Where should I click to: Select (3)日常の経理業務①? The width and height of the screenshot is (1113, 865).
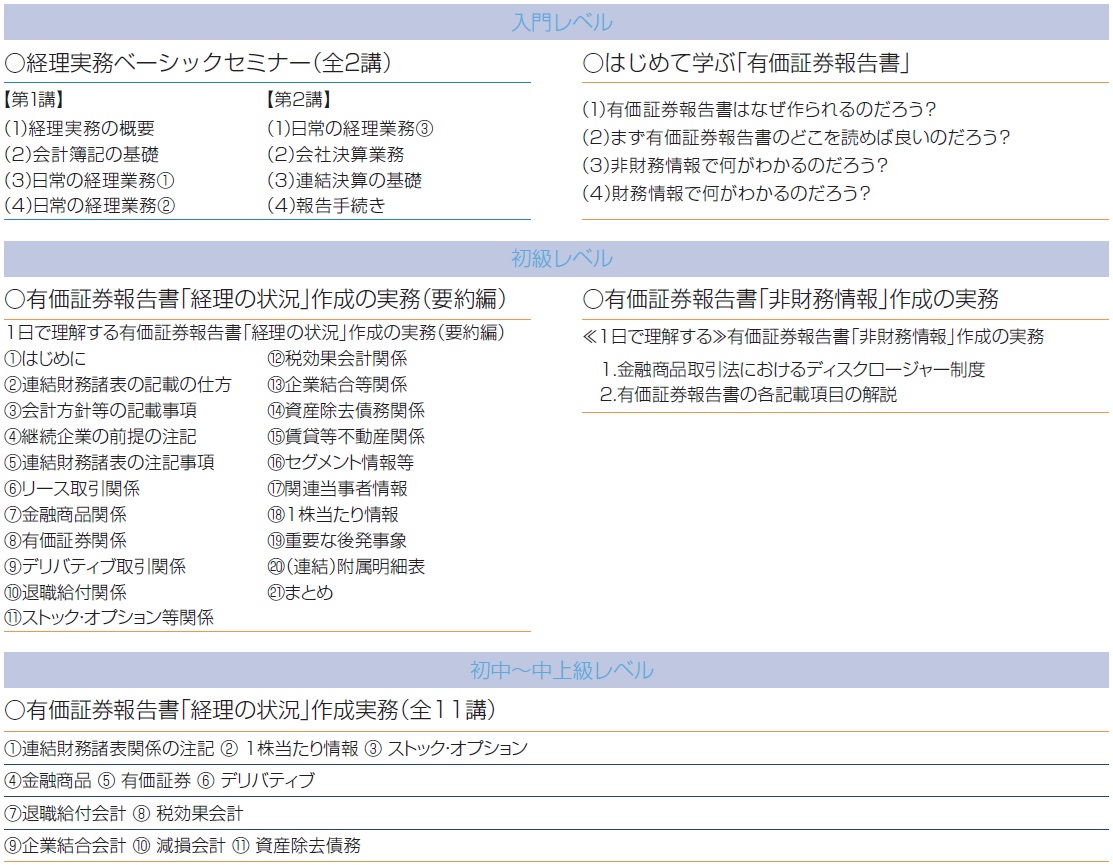pyautogui.click(x=89, y=180)
